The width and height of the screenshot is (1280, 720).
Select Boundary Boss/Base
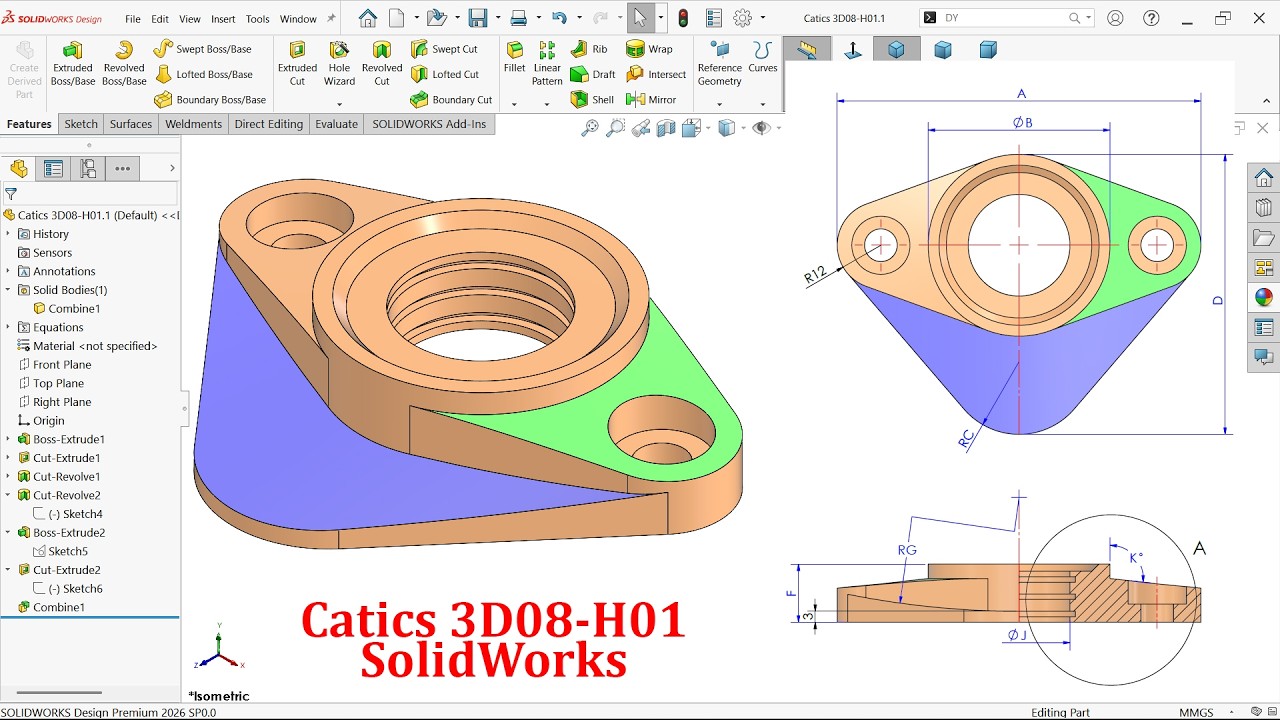click(x=210, y=100)
